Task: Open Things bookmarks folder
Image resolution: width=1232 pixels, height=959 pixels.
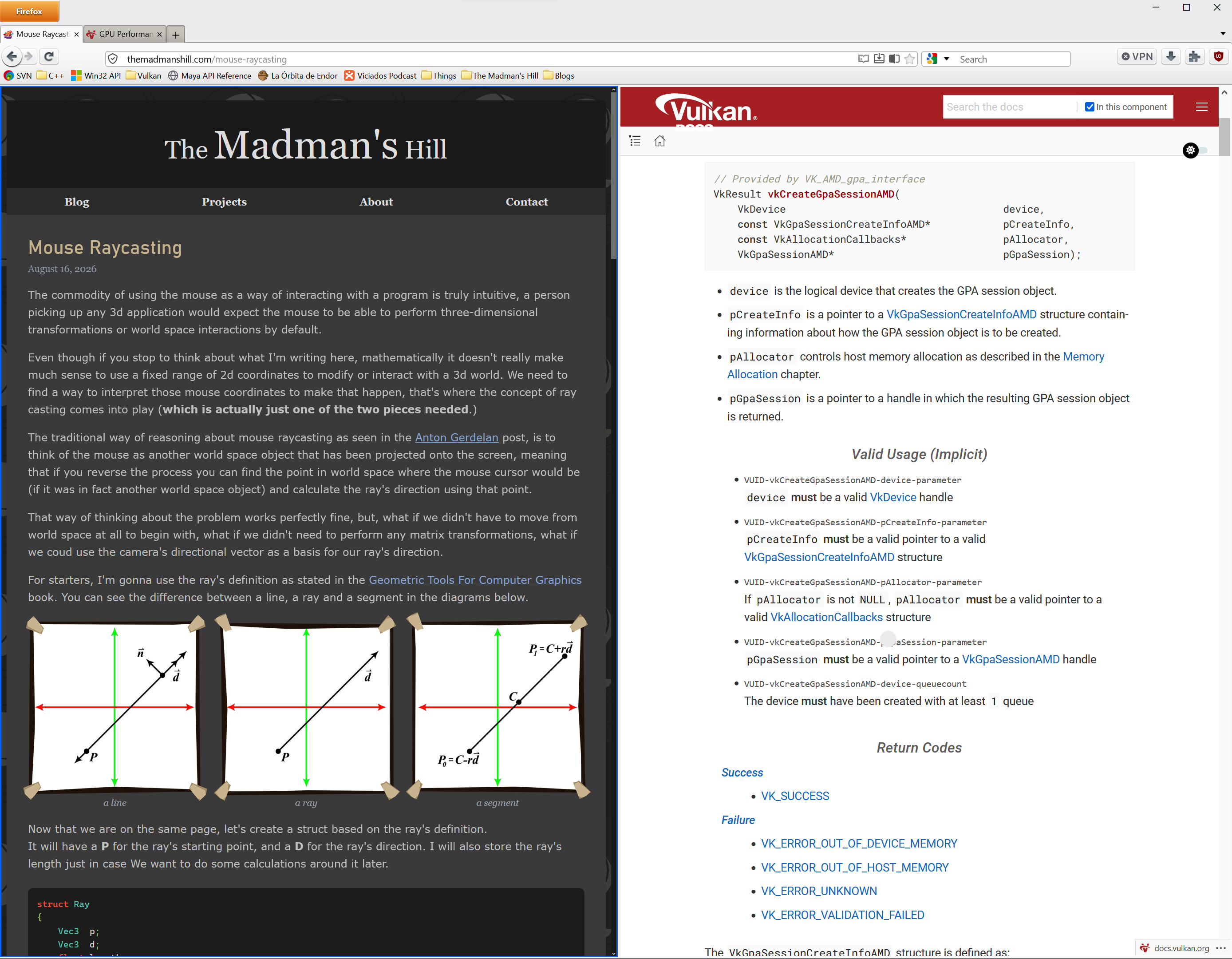Action: click(438, 75)
